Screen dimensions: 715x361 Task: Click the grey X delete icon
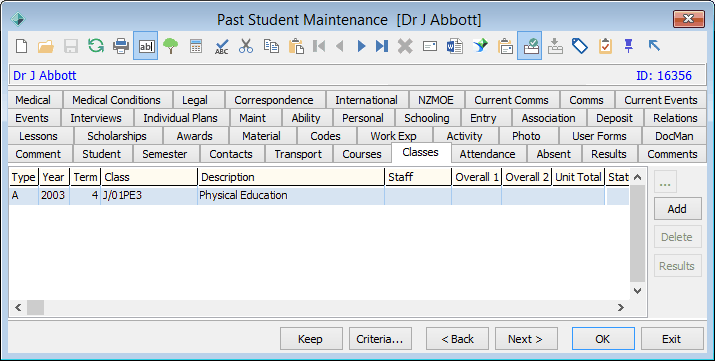click(405, 46)
